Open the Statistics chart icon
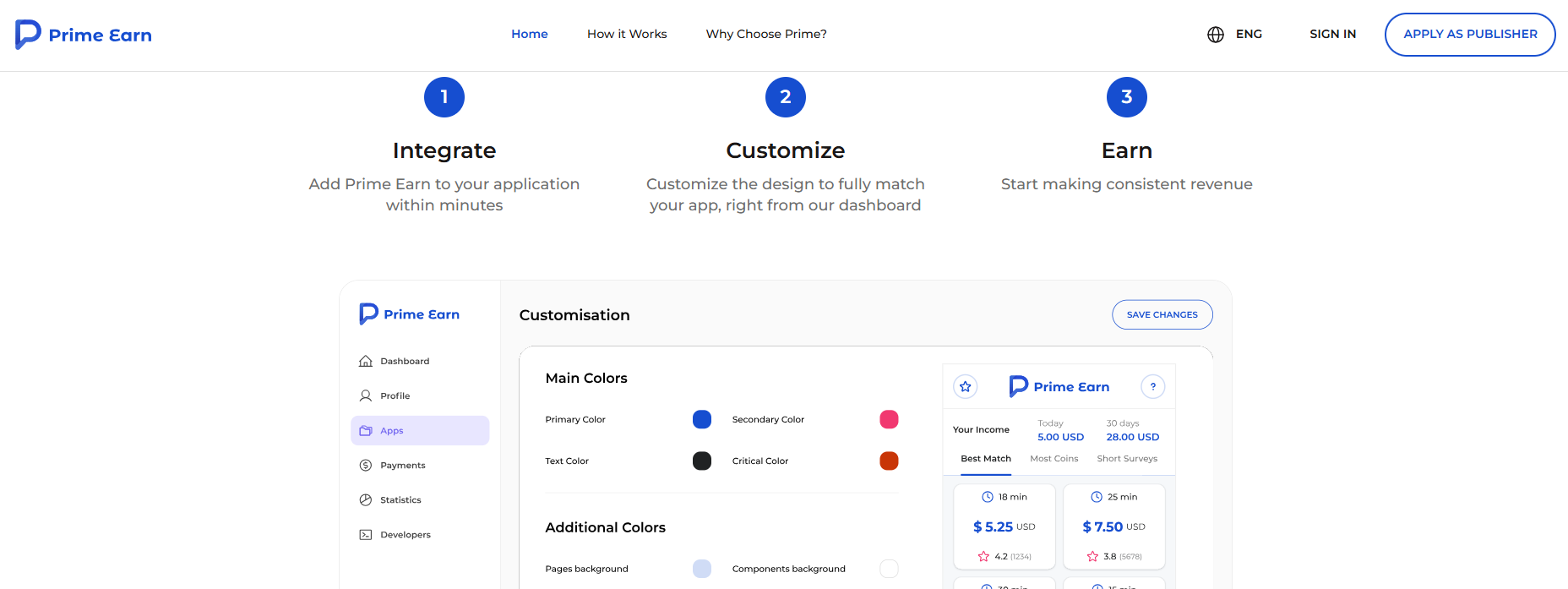The image size is (1568, 589). click(366, 499)
